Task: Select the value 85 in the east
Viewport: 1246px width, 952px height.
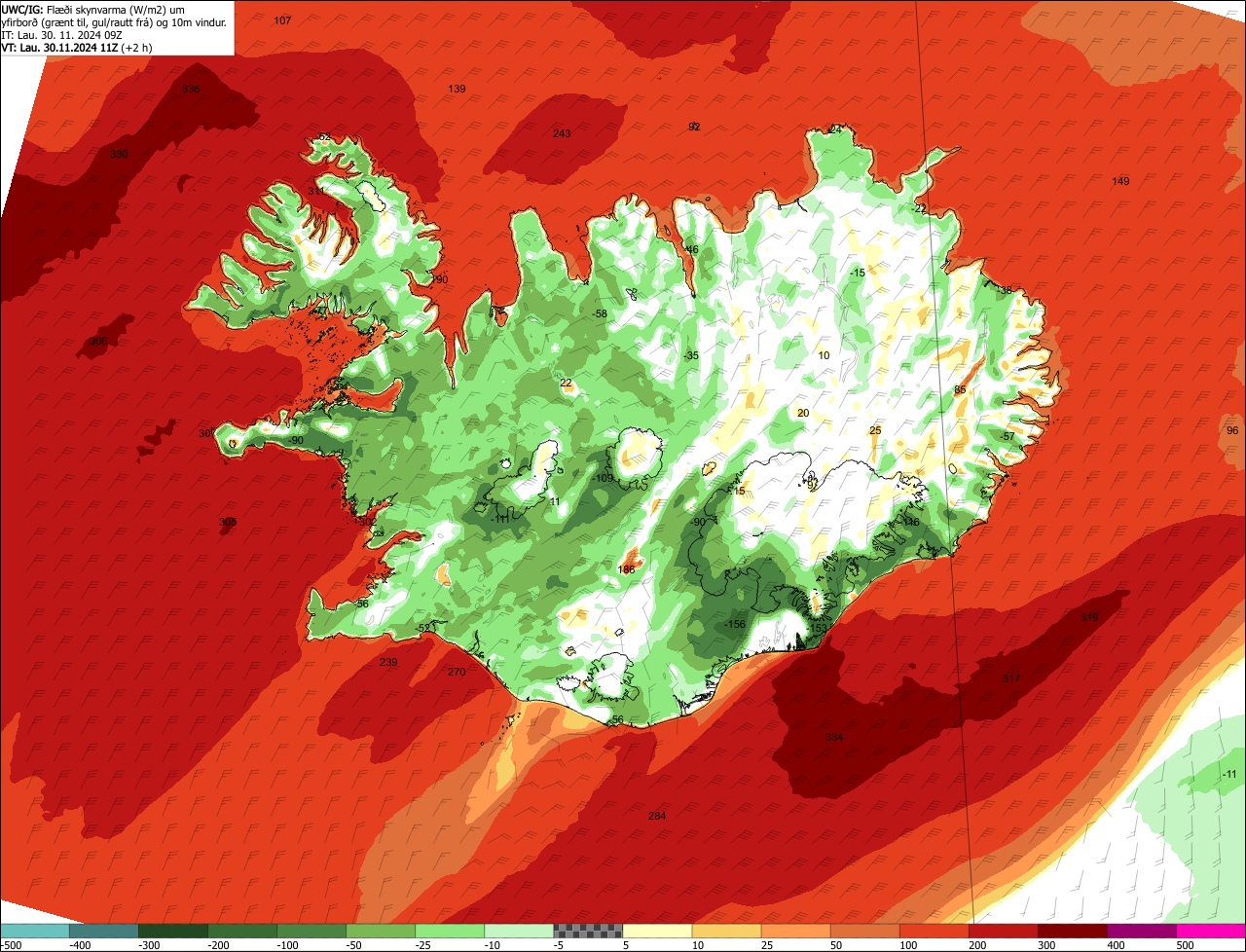Action: [960, 389]
